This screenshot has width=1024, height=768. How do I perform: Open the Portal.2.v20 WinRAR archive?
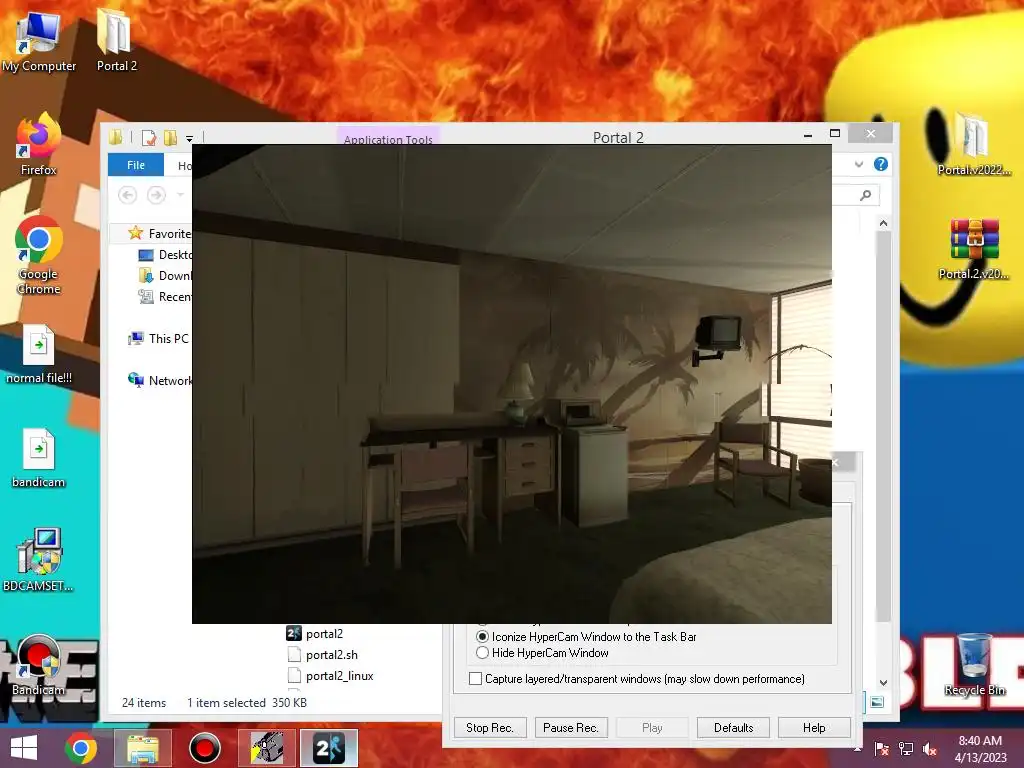[x=974, y=249]
